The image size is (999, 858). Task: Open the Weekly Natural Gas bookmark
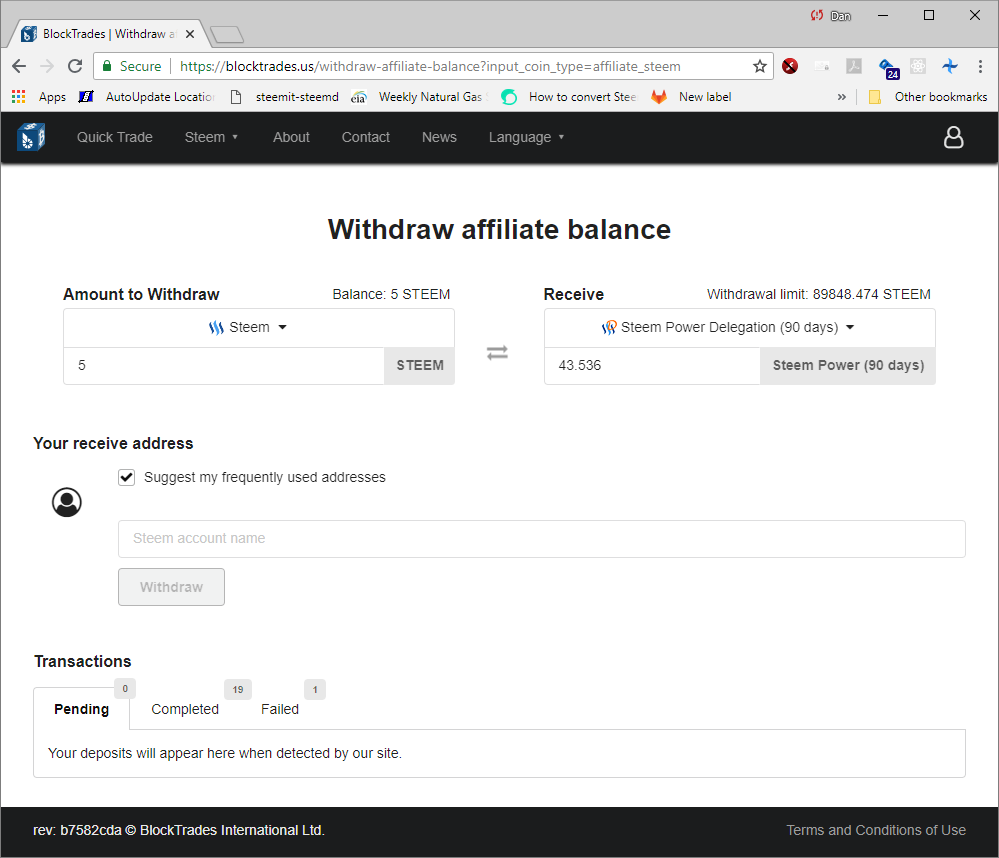tap(420, 97)
